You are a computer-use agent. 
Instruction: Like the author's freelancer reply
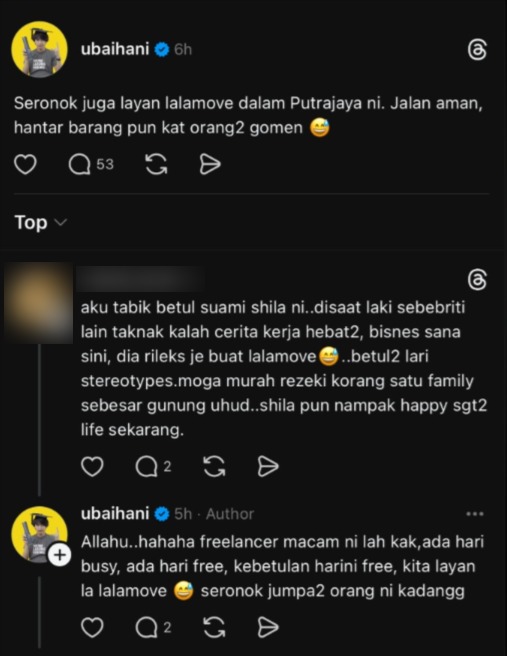click(x=92, y=628)
